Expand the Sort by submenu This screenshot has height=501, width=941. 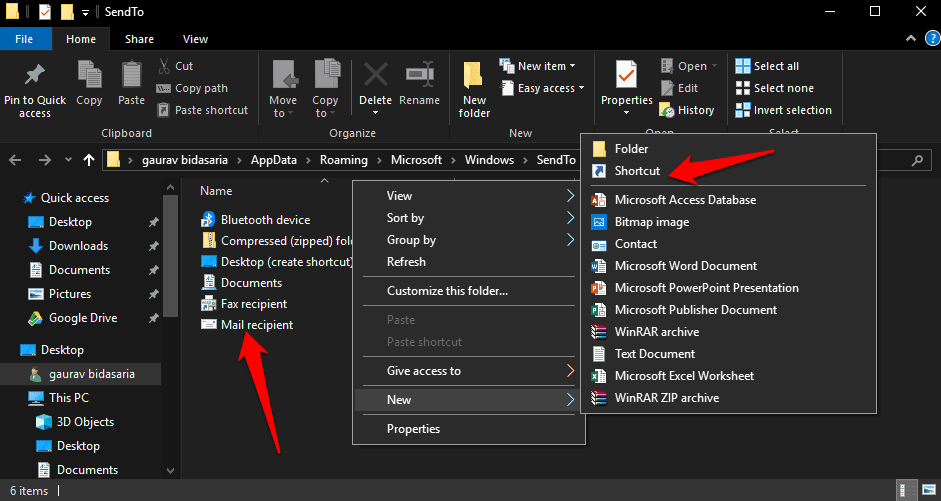pyautogui.click(x=469, y=218)
